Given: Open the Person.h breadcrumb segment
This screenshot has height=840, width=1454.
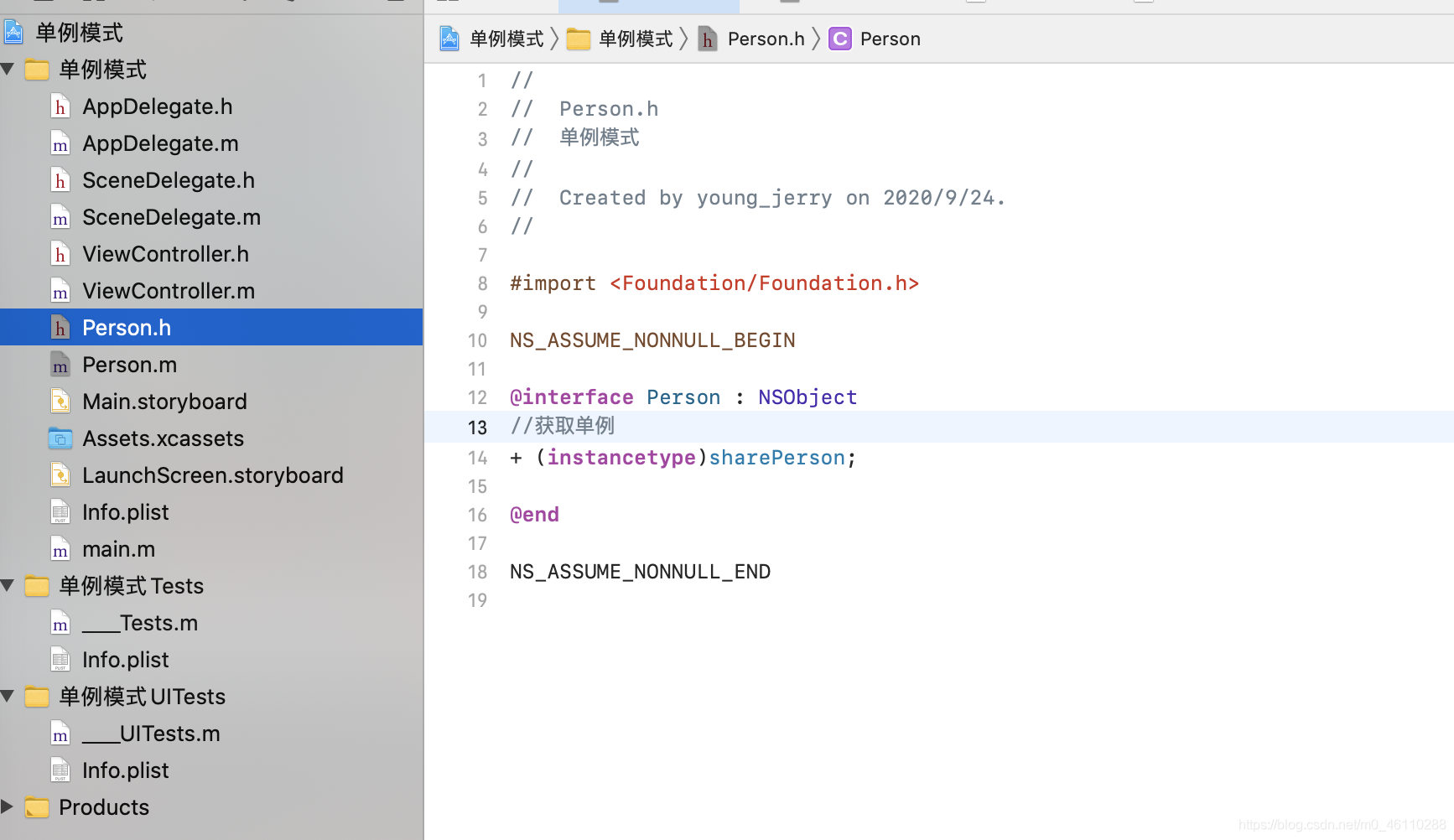Looking at the screenshot, I should 751,39.
